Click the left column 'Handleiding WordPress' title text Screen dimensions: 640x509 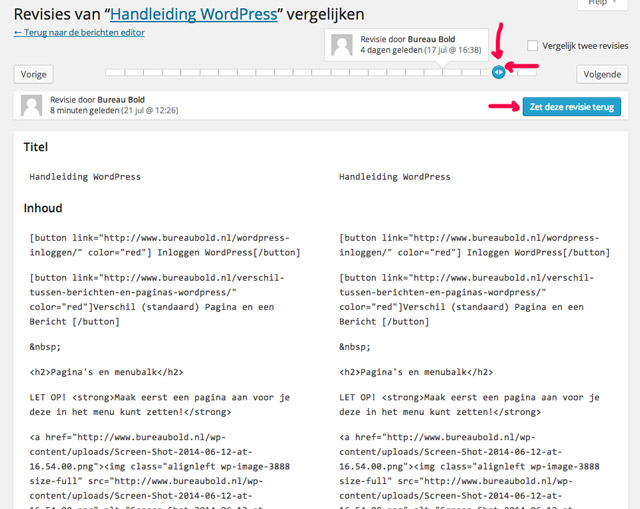click(85, 177)
